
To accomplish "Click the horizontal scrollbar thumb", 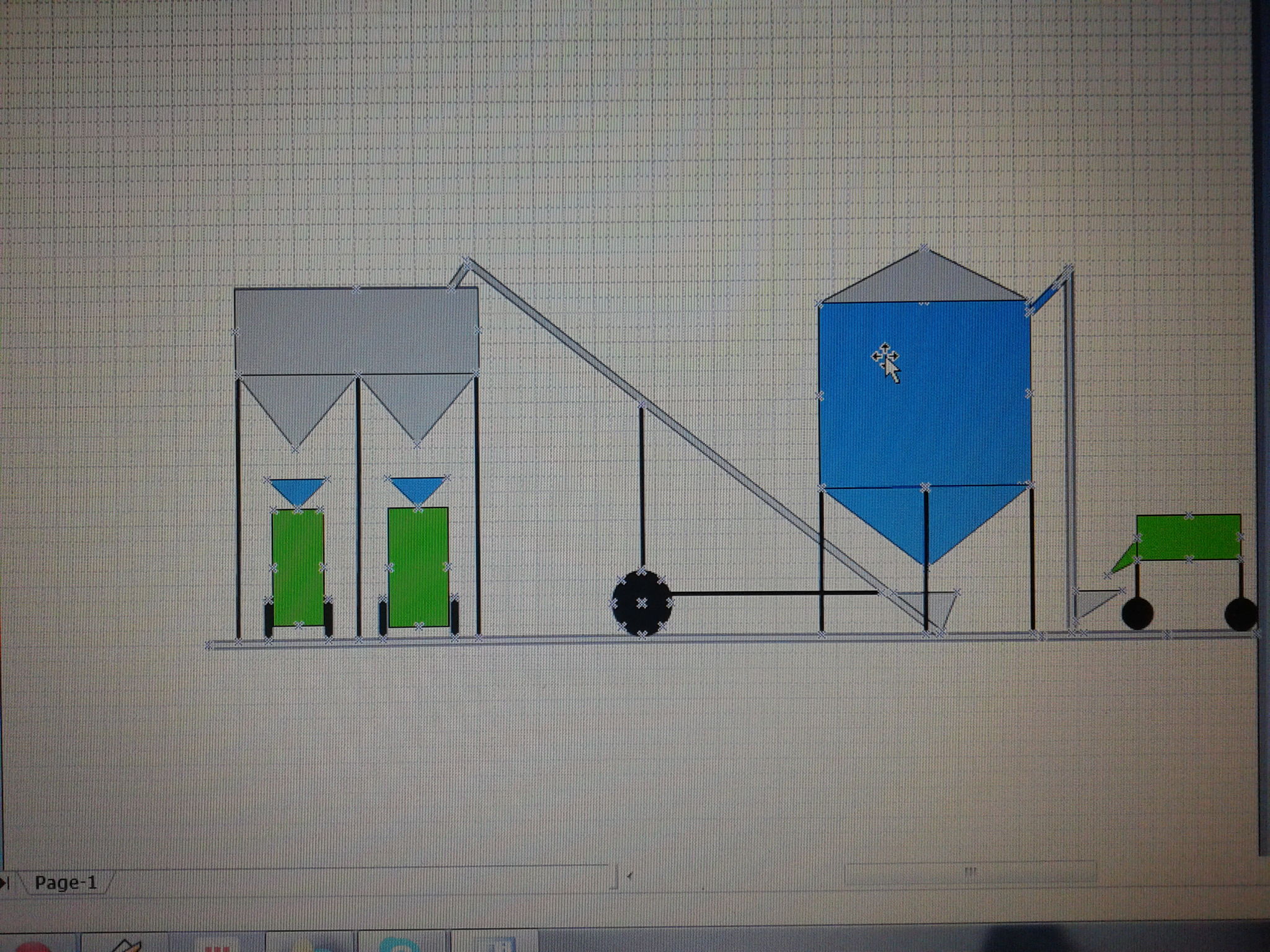I will (970, 871).
